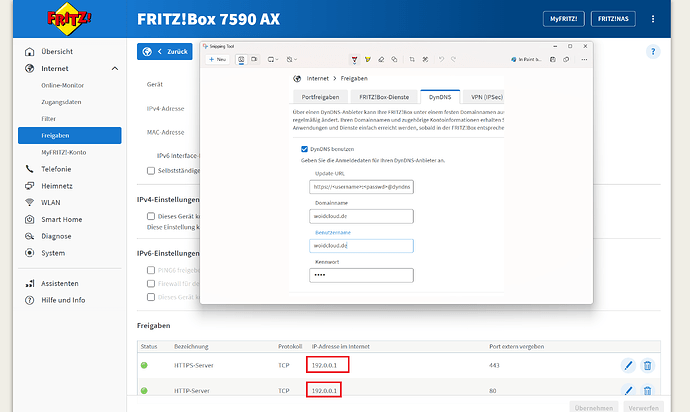Click the Verwerfen button
The width and height of the screenshot is (690, 412).
pos(644,407)
